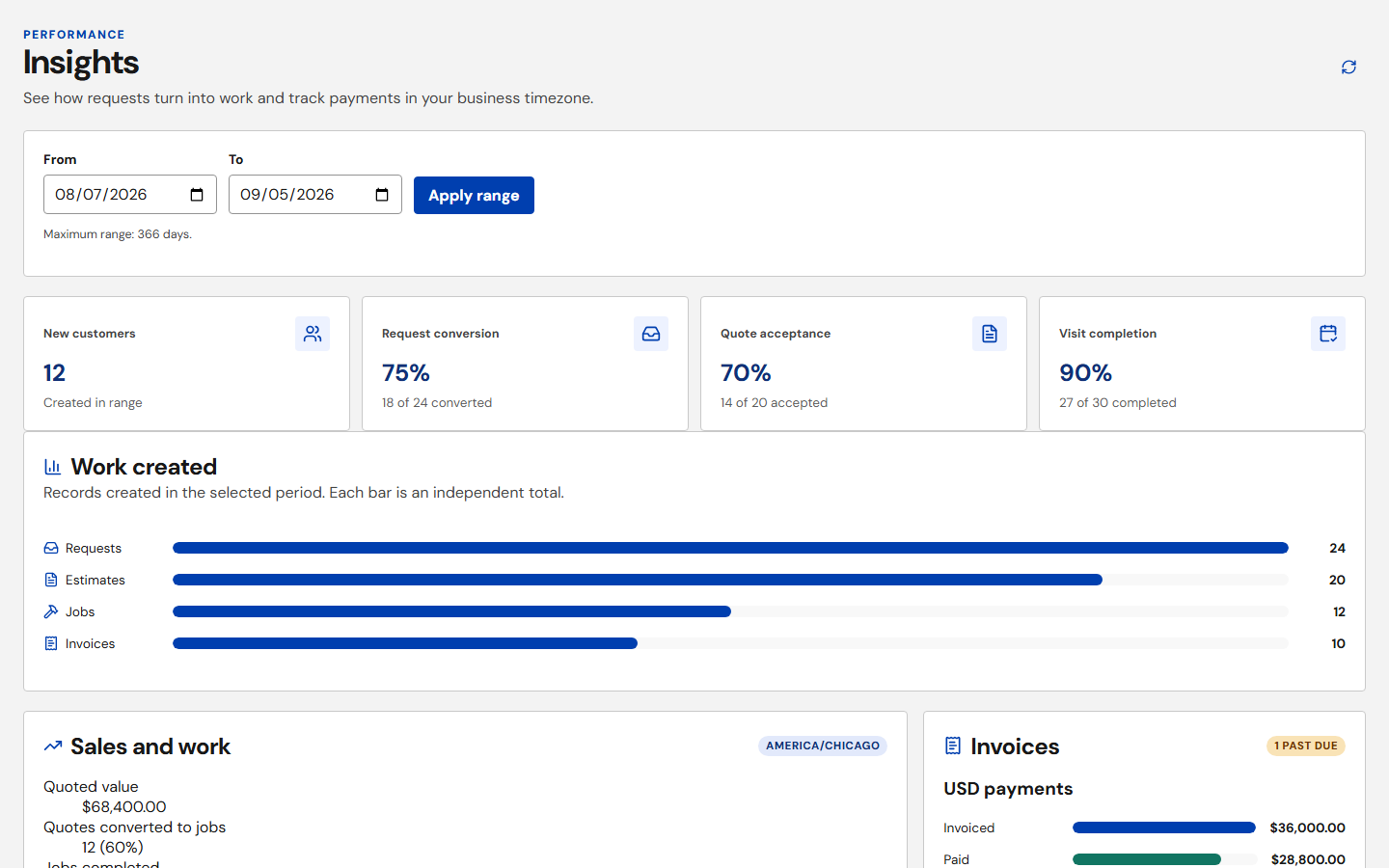The image size is (1389, 868).
Task: Open the From date calendar picker icon
Action: 197,195
